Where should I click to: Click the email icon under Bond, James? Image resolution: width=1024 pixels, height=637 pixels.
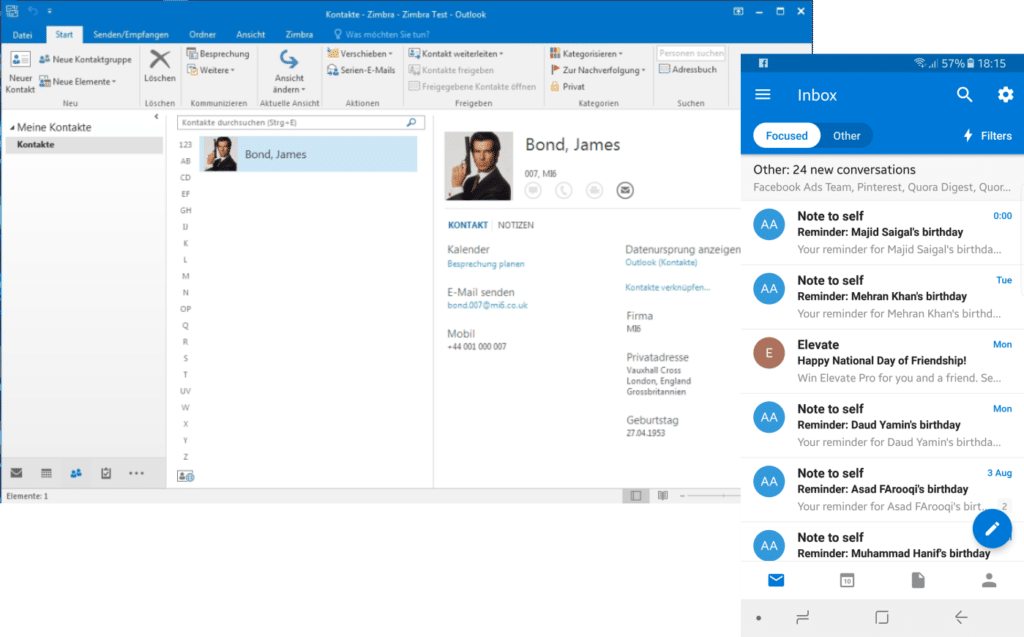point(625,190)
